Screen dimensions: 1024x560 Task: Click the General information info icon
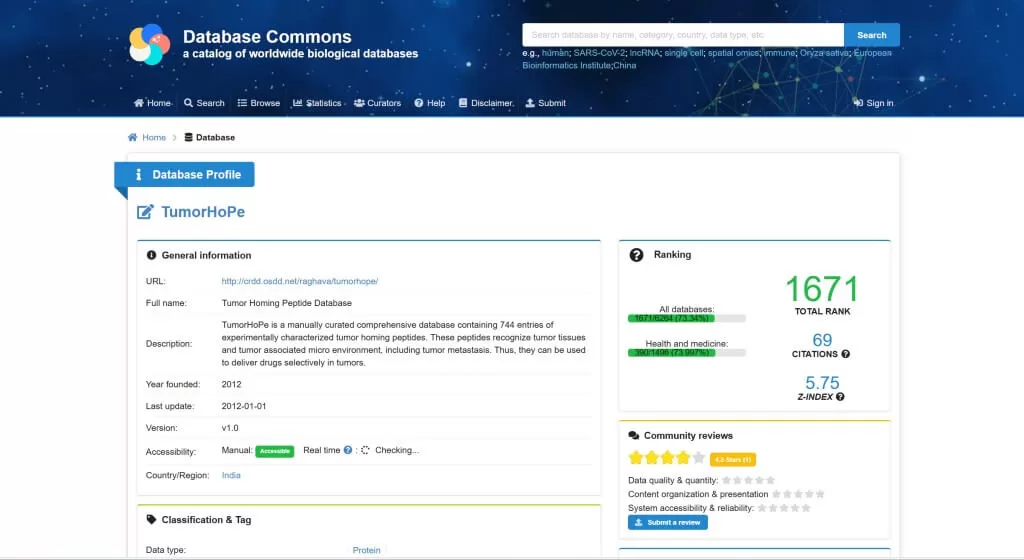point(152,255)
